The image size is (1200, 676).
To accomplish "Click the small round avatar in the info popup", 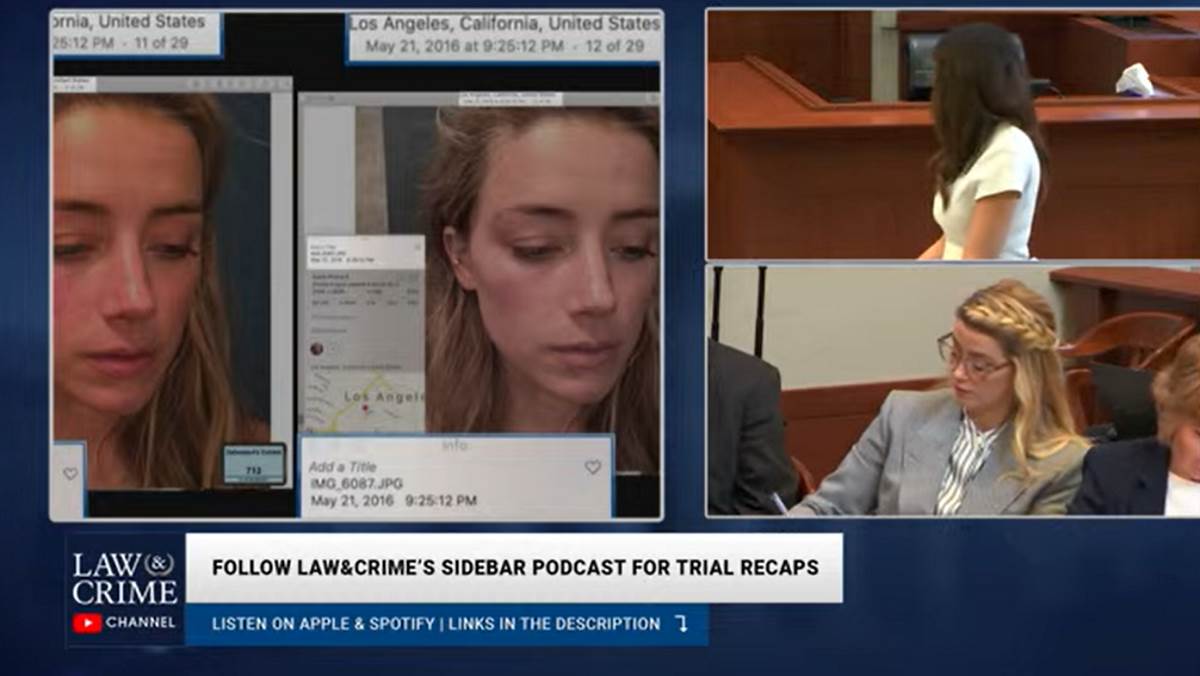I will pos(317,349).
